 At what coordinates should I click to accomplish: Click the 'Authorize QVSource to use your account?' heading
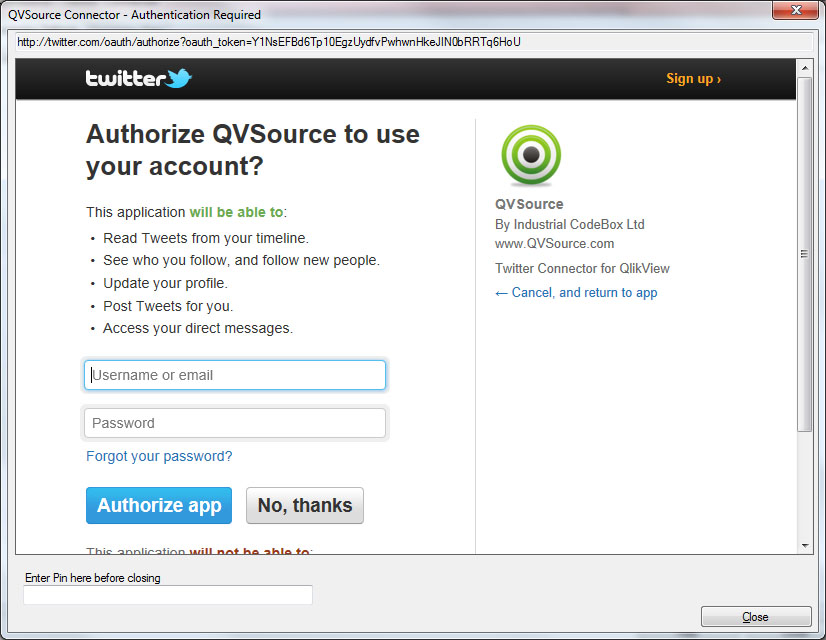click(x=253, y=150)
